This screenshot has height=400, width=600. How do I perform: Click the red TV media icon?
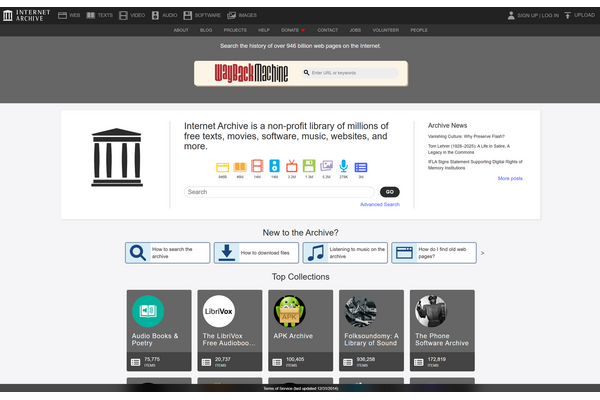pos(292,166)
